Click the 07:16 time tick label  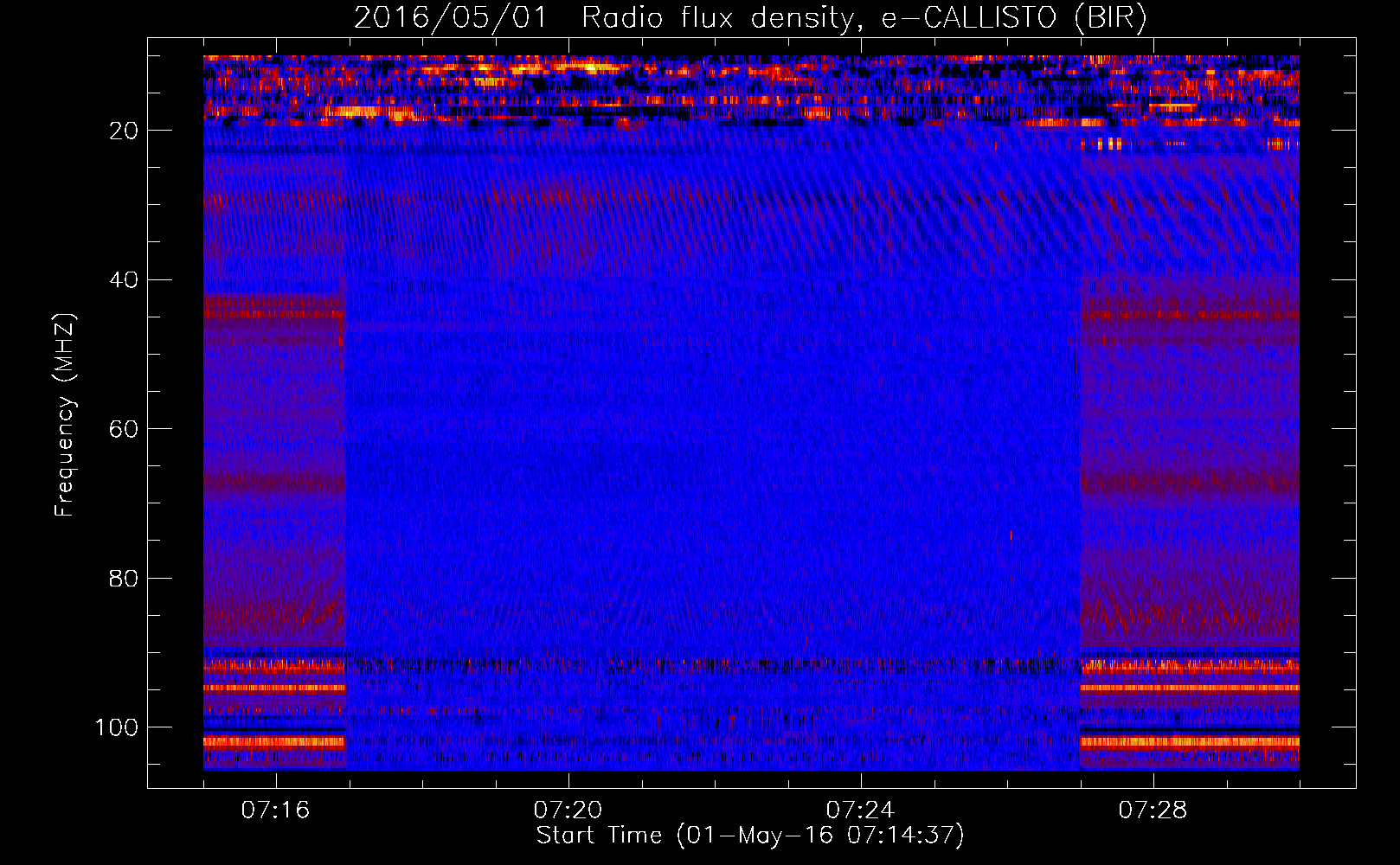[275, 811]
